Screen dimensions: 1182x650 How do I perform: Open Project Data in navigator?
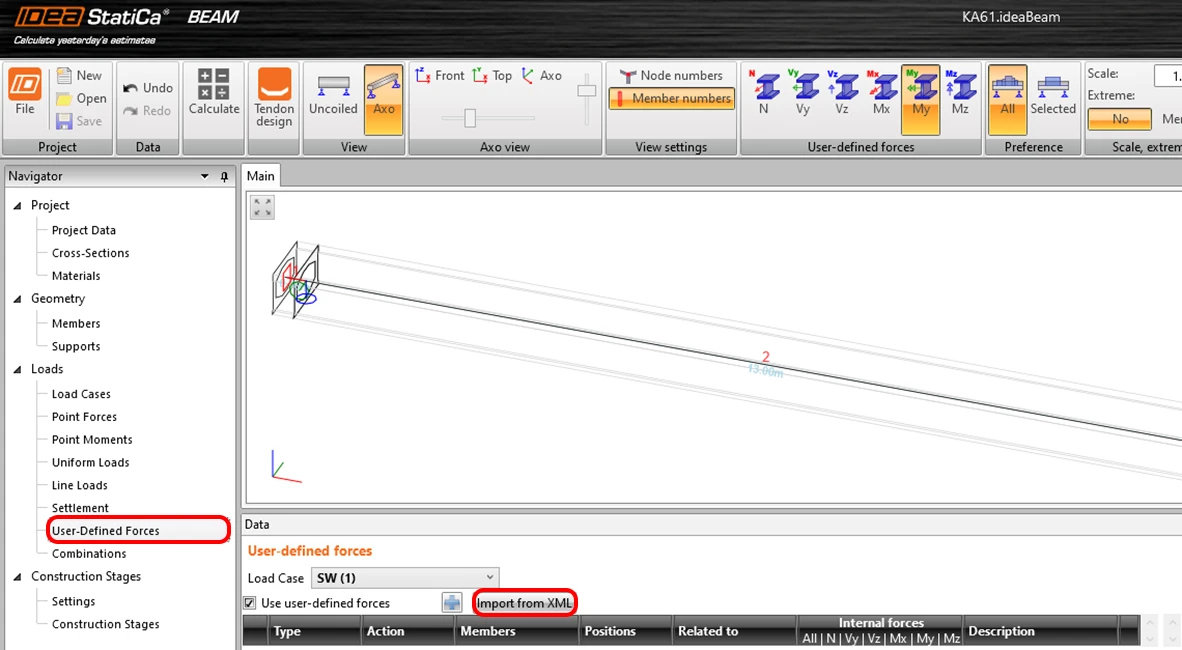84,230
